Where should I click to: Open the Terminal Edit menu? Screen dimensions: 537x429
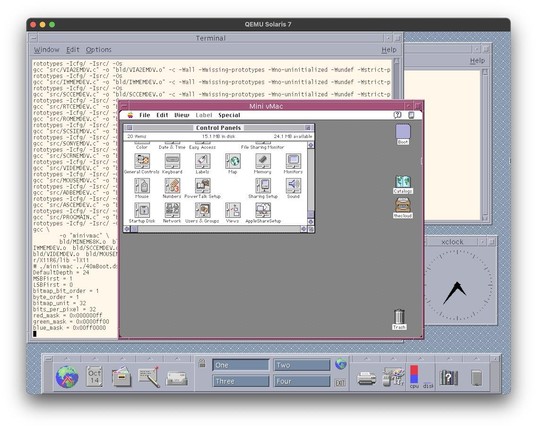tap(73, 50)
